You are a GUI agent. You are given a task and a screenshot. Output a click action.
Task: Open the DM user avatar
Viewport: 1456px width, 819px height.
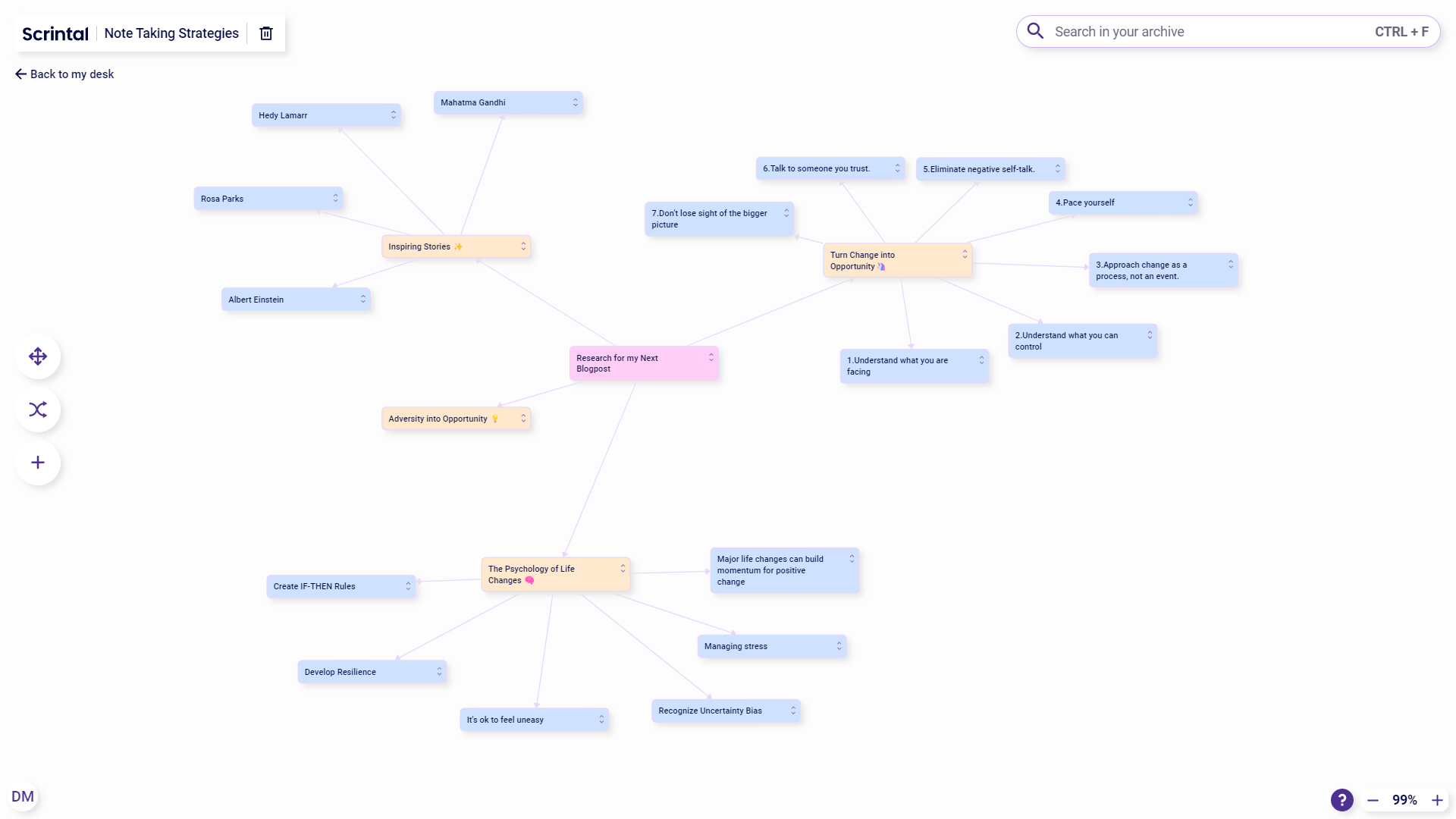click(23, 796)
